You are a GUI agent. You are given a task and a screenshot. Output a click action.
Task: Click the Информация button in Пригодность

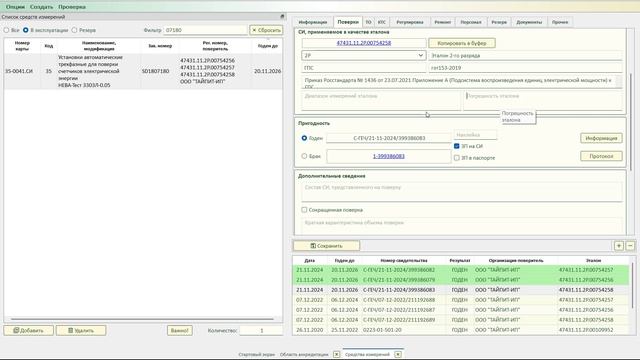(601, 138)
